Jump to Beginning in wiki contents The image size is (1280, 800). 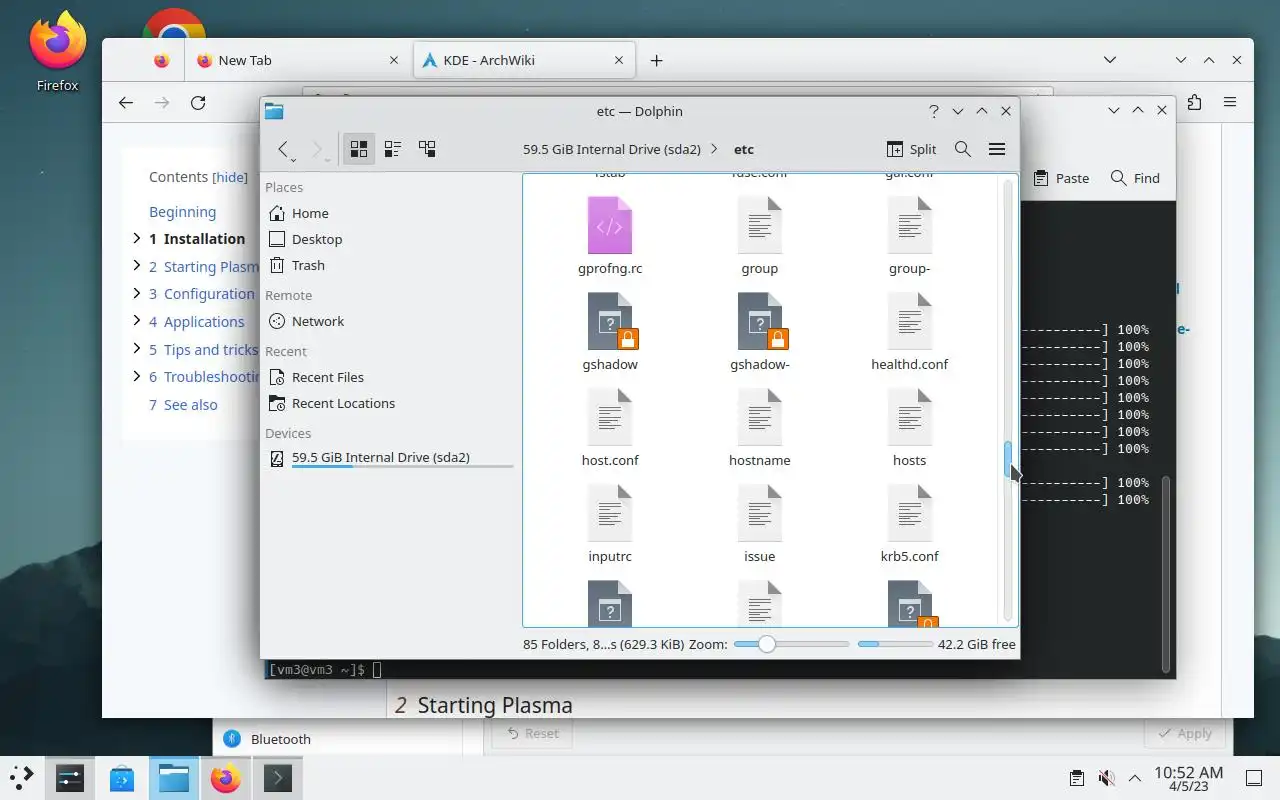point(182,212)
